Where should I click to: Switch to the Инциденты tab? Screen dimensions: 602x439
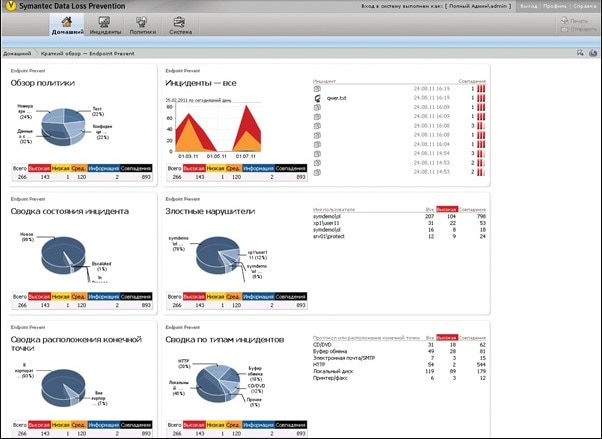point(105,25)
